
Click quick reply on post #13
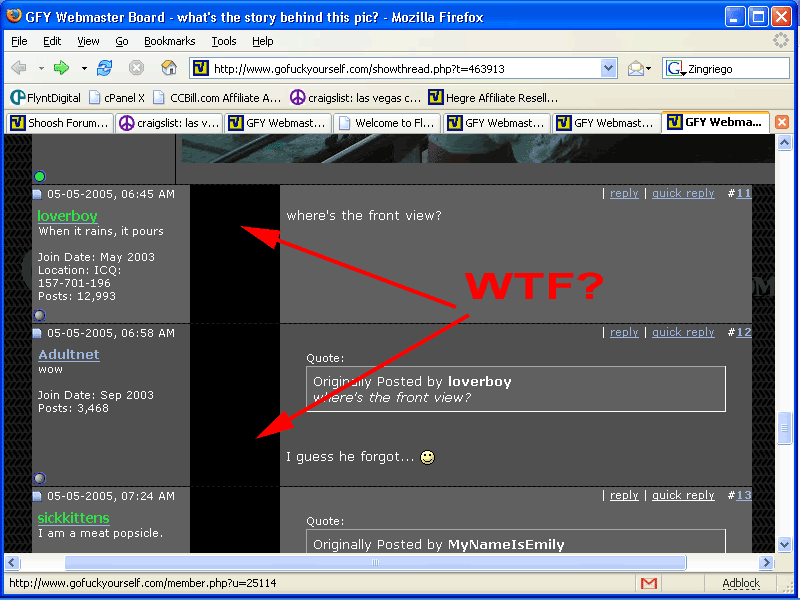pyautogui.click(x=683, y=495)
